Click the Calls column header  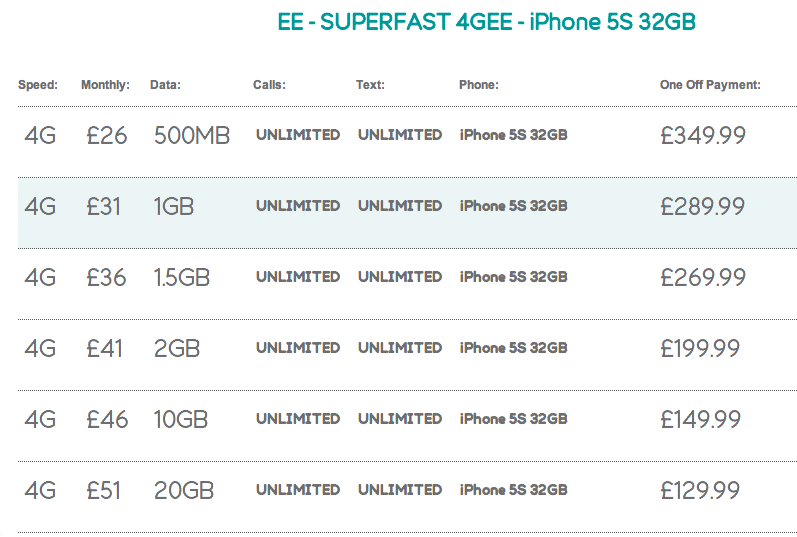[x=269, y=85]
